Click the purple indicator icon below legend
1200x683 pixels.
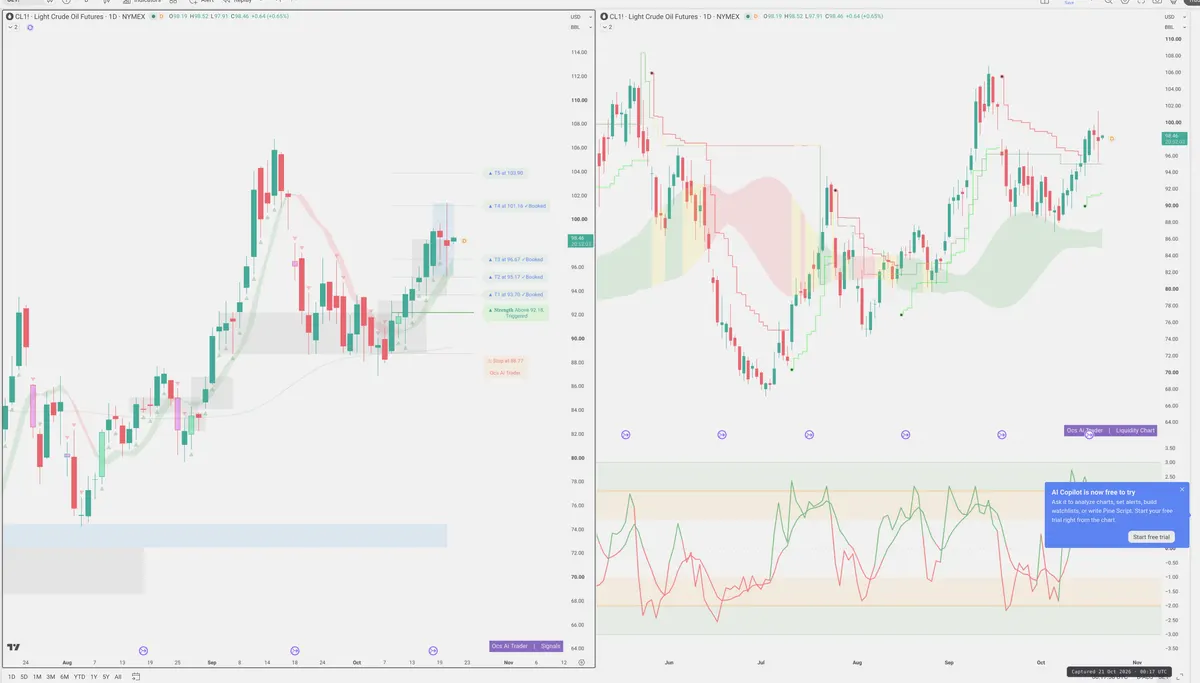coord(30,27)
